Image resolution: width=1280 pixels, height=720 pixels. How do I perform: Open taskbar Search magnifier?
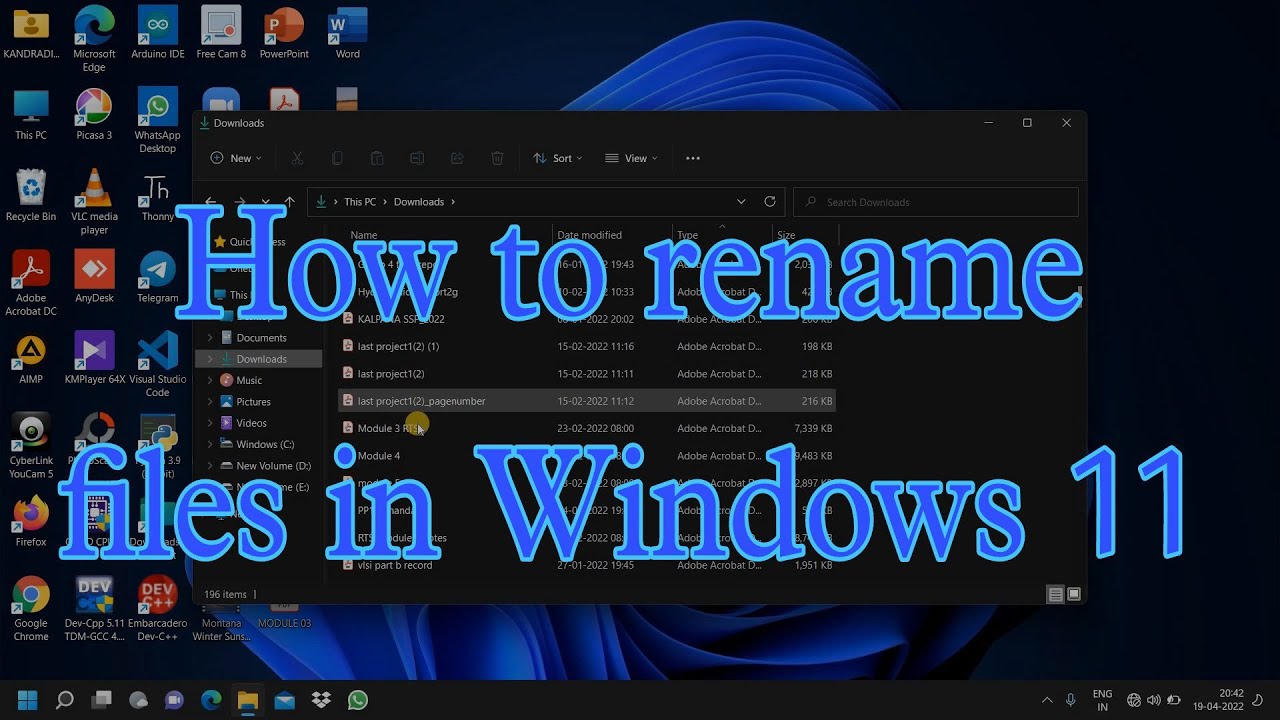click(x=64, y=700)
